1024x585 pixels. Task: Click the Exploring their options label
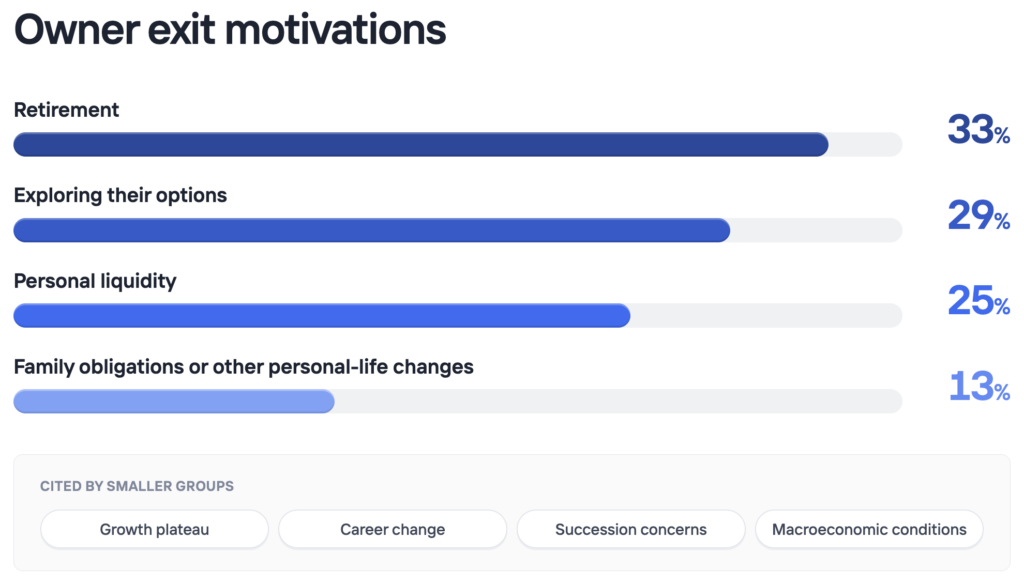coord(120,195)
